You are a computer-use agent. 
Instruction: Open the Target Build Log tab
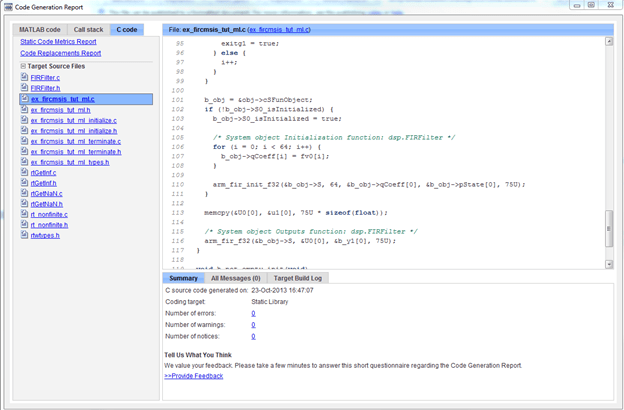click(295, 277)
